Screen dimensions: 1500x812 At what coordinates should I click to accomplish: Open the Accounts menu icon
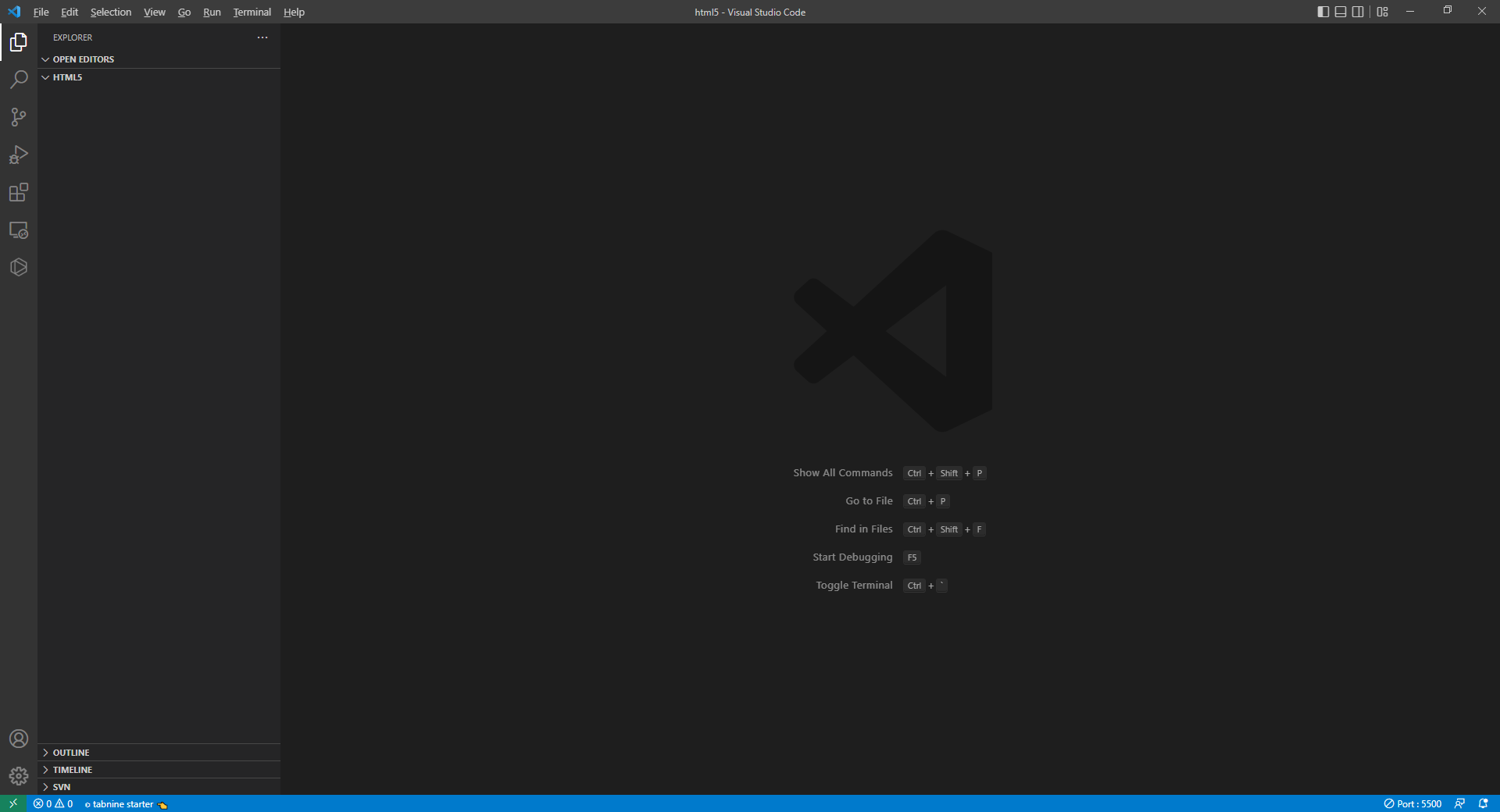pos(19,739)
